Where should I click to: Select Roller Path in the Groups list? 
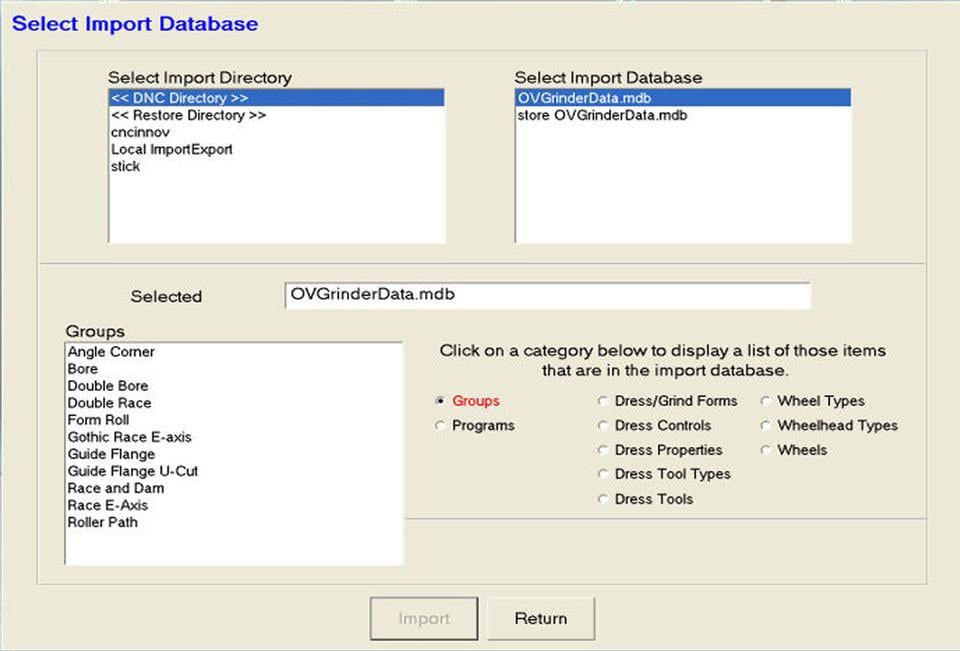tap(103, 522)
